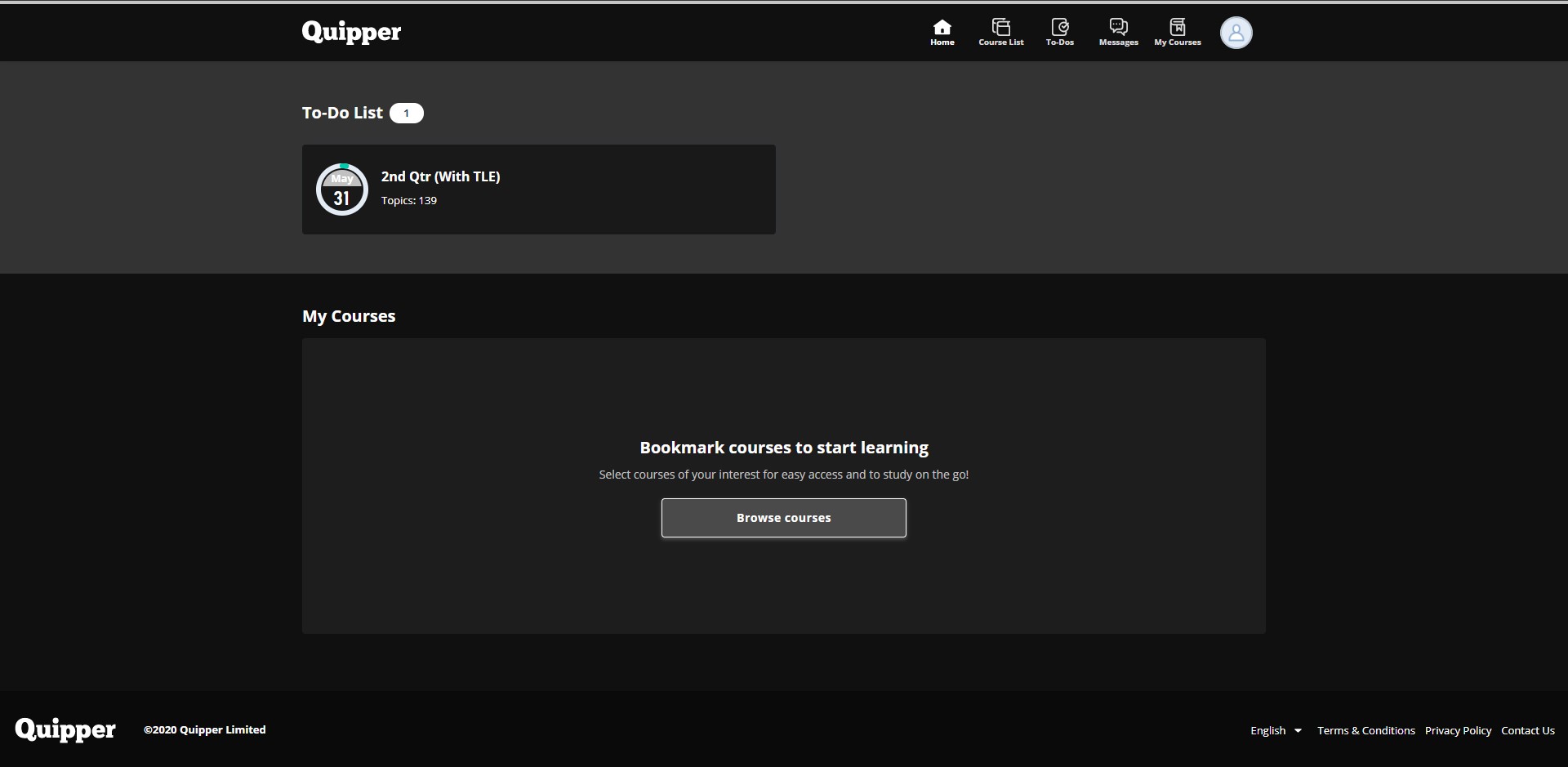Open the 2nd Qtr (With TLE) to-do card

pyautogui.click(x=538, y=189)
